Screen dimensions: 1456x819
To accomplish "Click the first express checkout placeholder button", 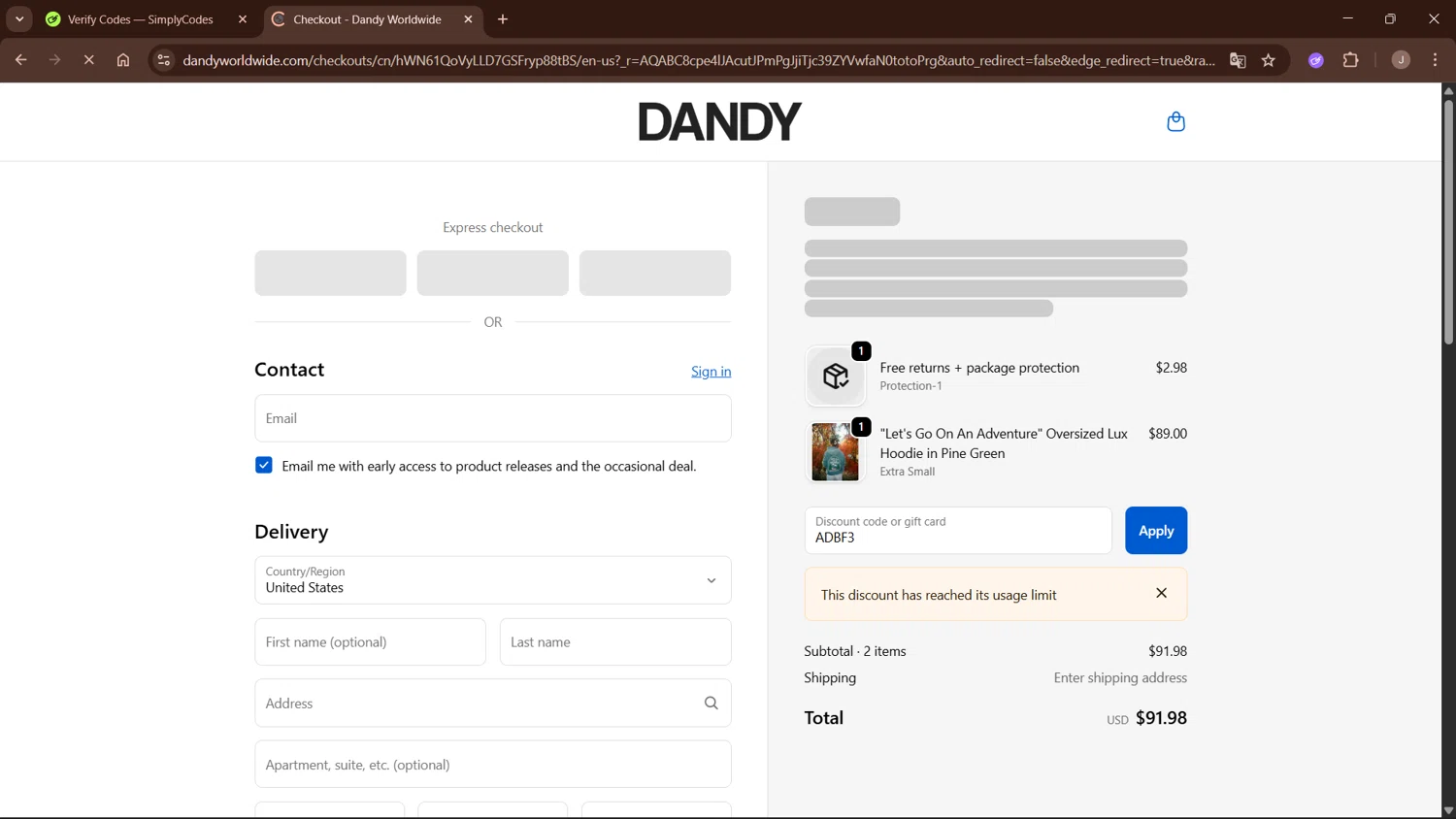I will (x=331, y=273).
